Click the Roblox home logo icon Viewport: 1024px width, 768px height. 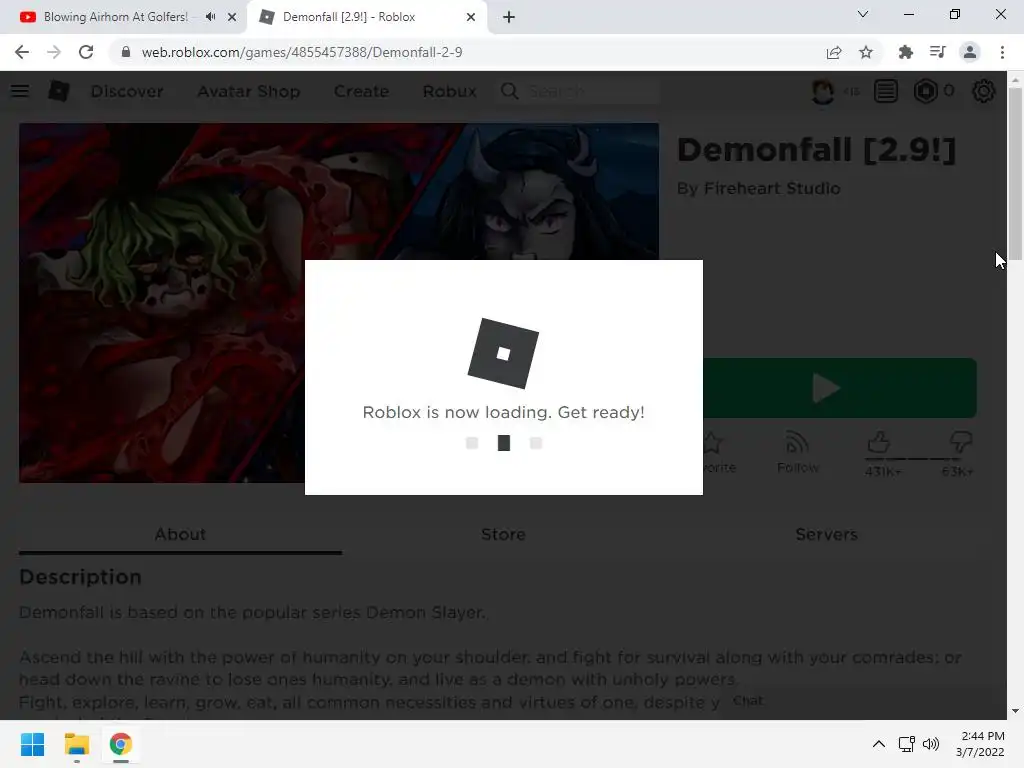tap(59, 91)
